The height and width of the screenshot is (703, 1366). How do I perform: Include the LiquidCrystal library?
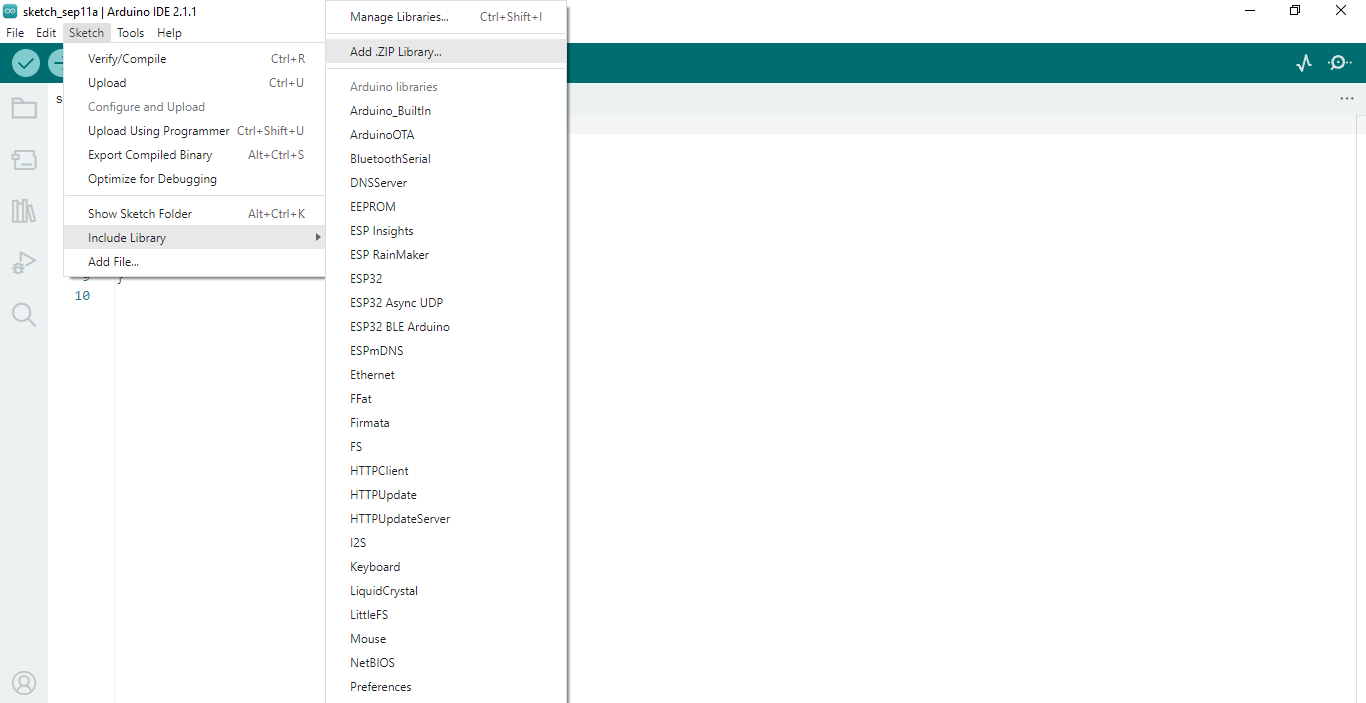coord(383,590)
